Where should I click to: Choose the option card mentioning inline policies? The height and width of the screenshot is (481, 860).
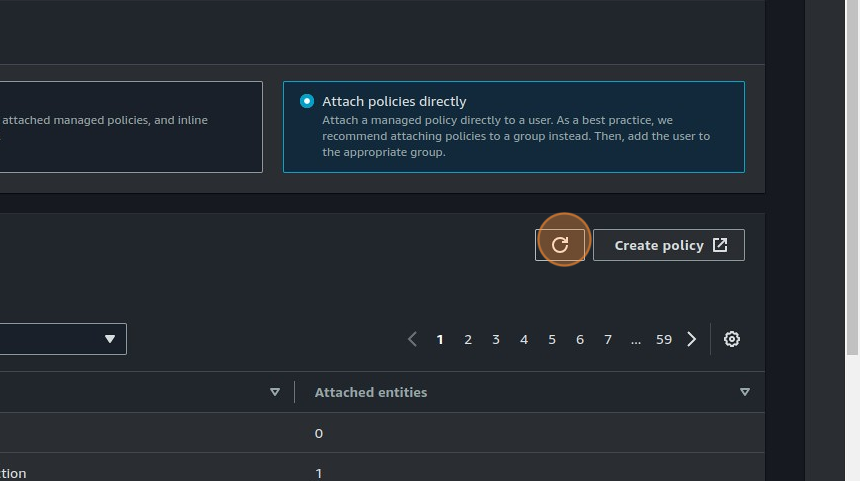pyautogui.click(x=130, y=127)
